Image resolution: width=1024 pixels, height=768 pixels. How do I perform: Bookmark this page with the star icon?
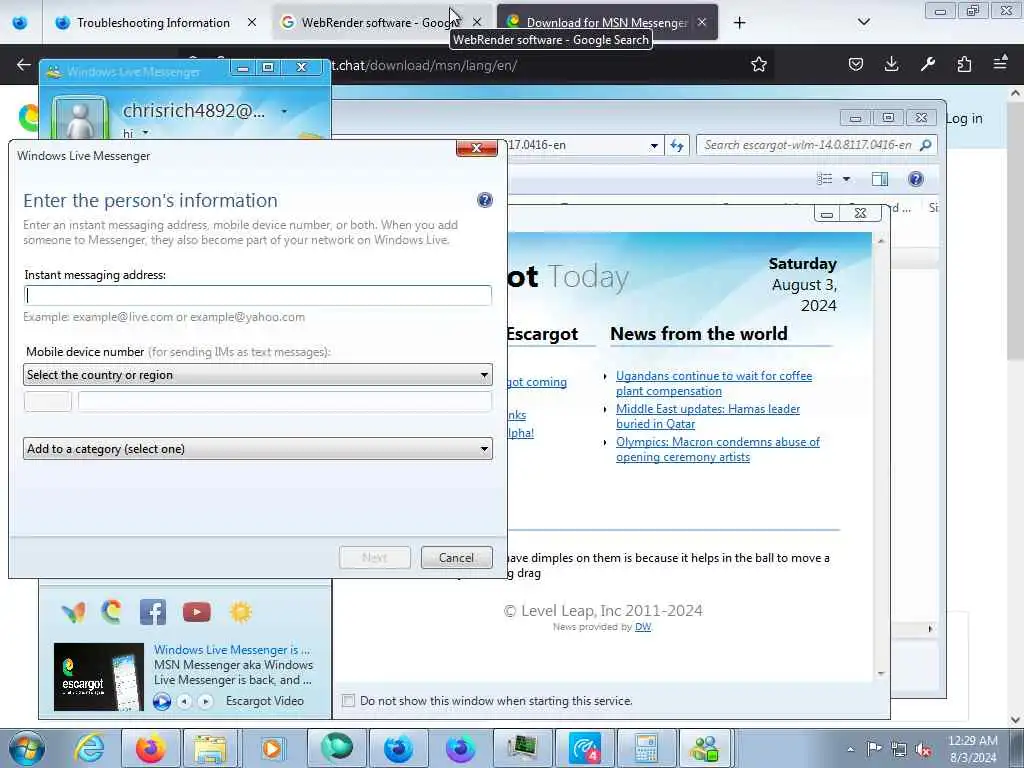(x=758, y=64)
